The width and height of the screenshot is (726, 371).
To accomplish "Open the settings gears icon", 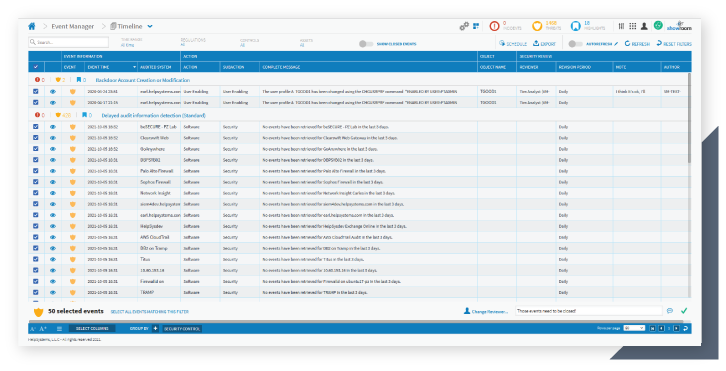I will point(463,26).
